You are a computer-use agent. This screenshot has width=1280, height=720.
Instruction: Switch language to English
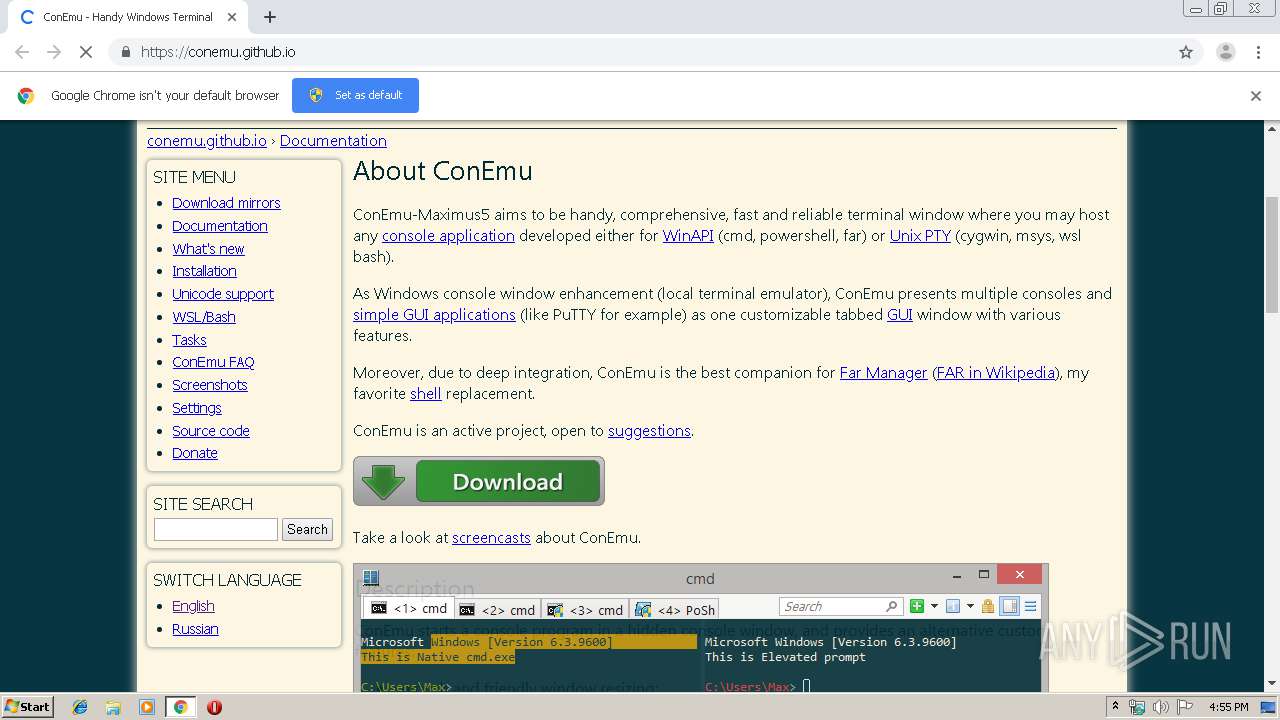point(193,606)
